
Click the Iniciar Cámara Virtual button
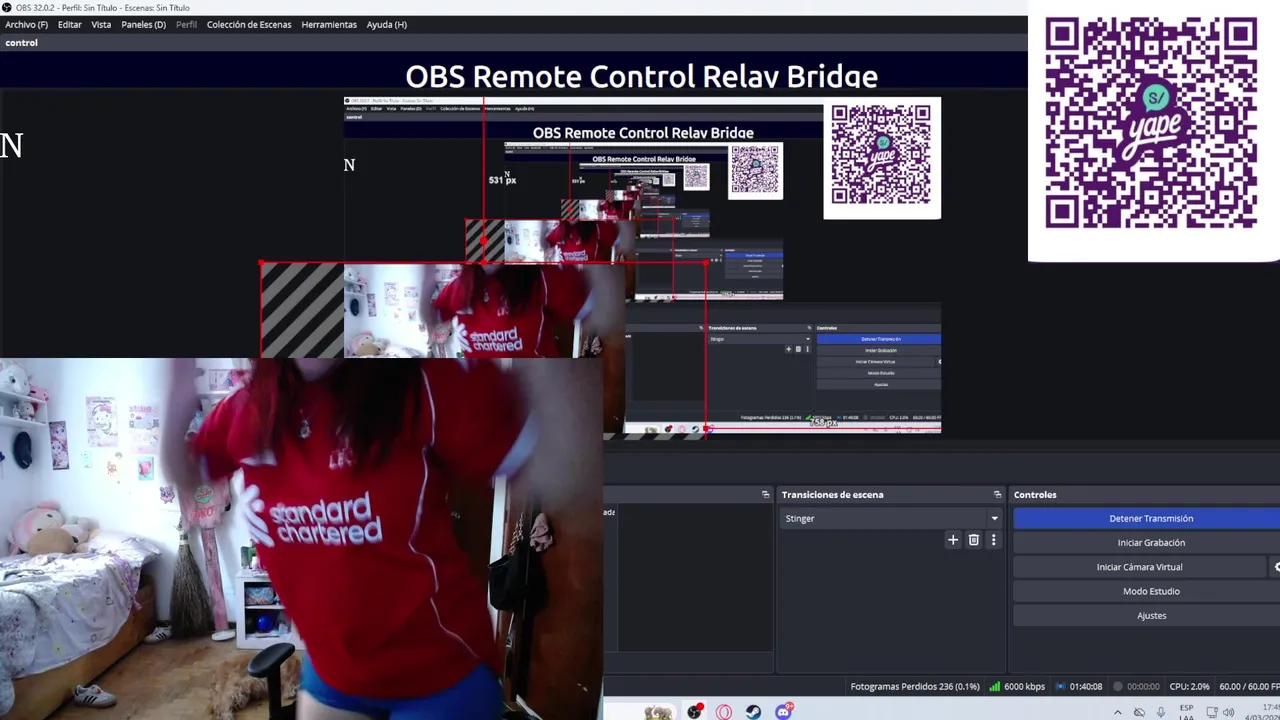pyautogui.click(x=1139, y=567)
